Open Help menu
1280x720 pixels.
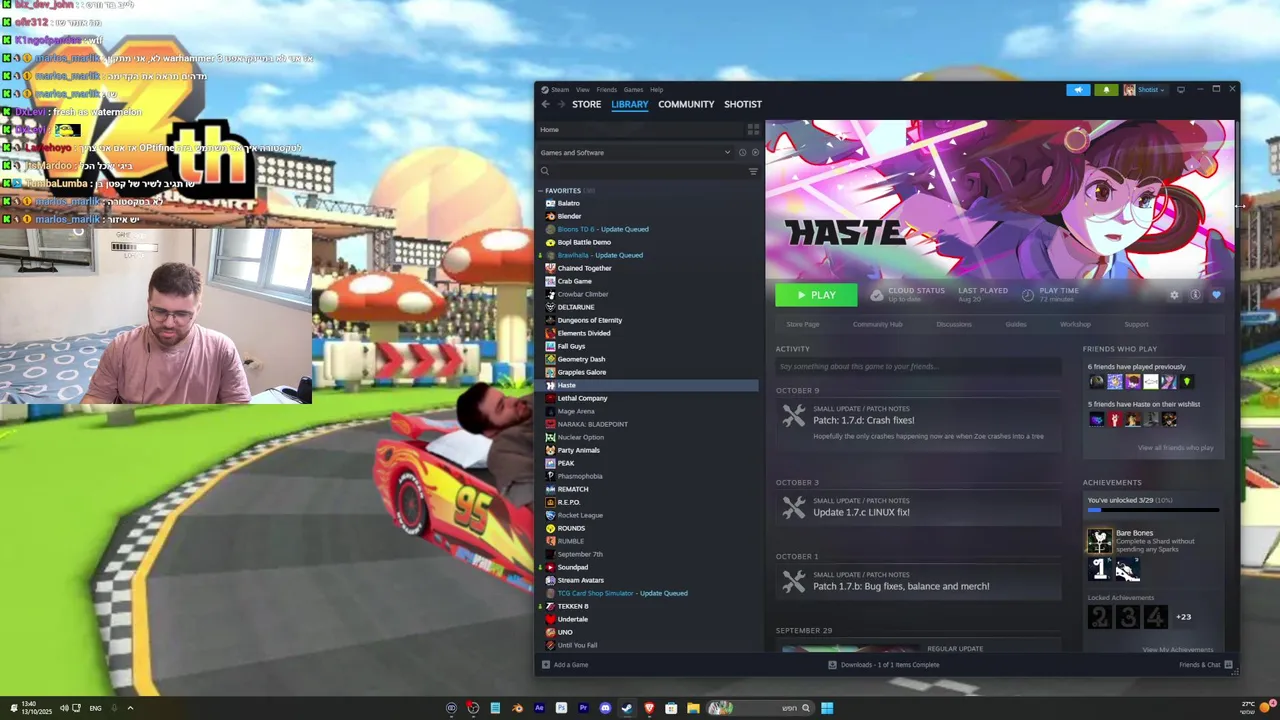pyautogui.click(x=656, y=90)
